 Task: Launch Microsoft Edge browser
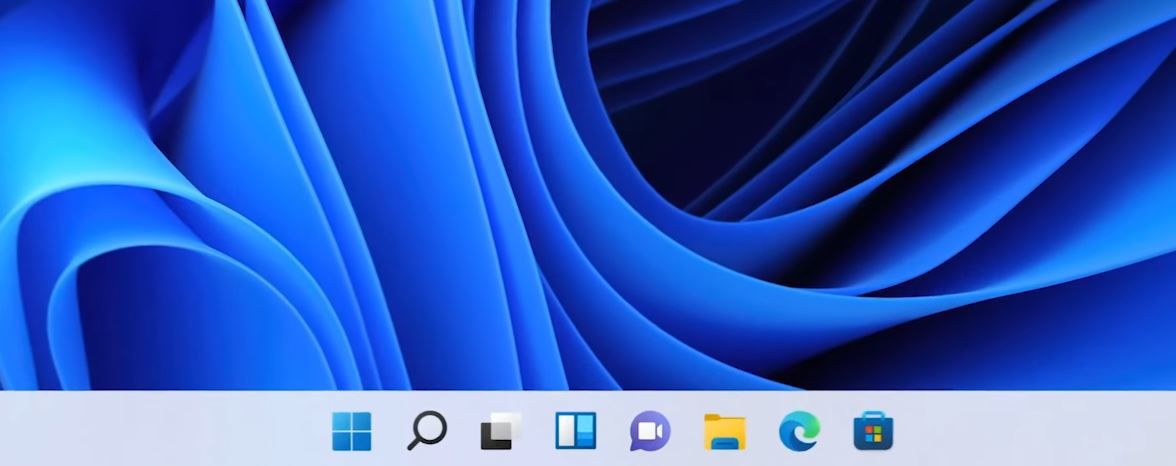(x=799, y=431)
